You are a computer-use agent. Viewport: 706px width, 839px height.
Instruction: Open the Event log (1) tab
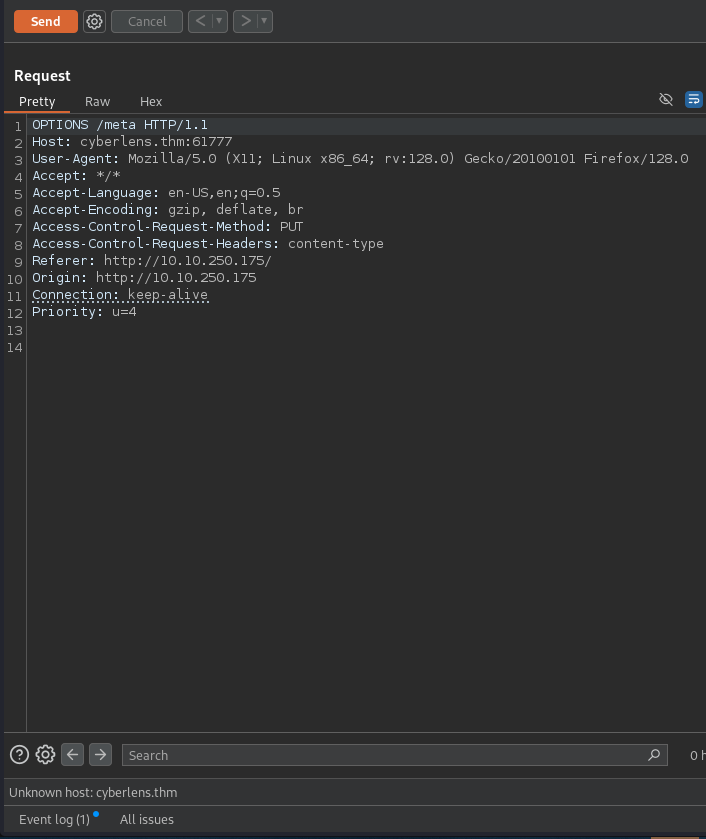point(54,819)
